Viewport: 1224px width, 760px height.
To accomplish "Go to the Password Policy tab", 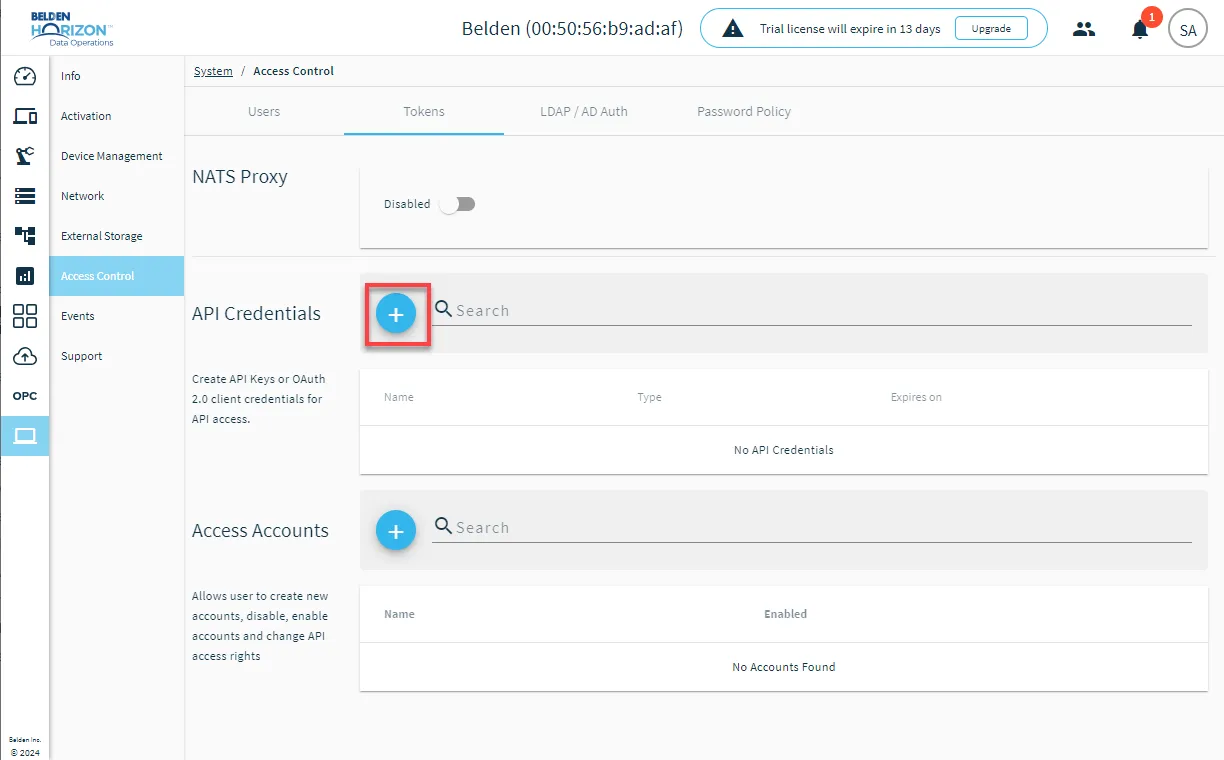I will click(744, 112).
